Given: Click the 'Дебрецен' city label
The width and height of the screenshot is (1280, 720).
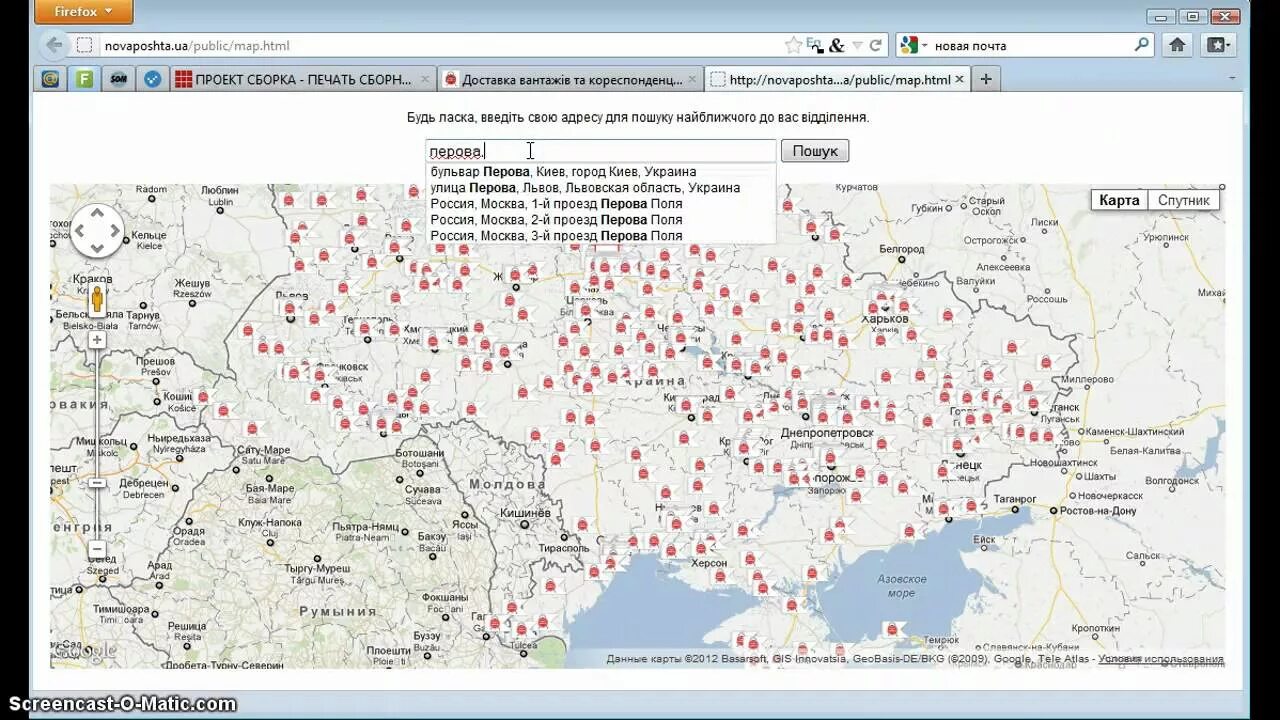Looking at the screenshot, I should [145, 483].
